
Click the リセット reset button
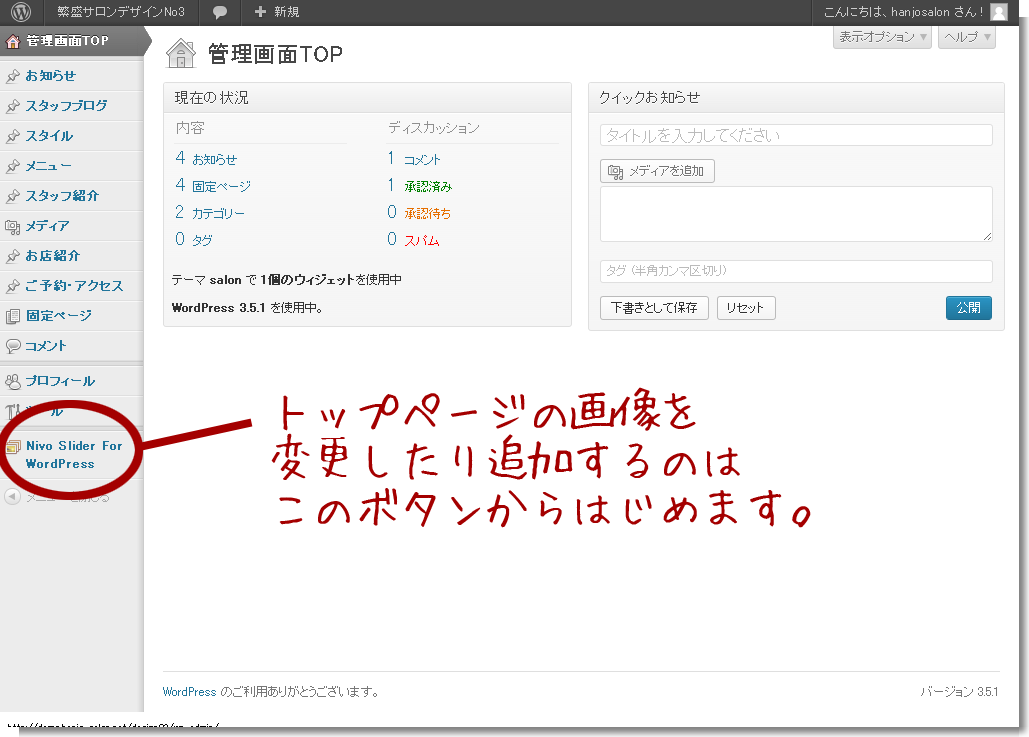745,308
